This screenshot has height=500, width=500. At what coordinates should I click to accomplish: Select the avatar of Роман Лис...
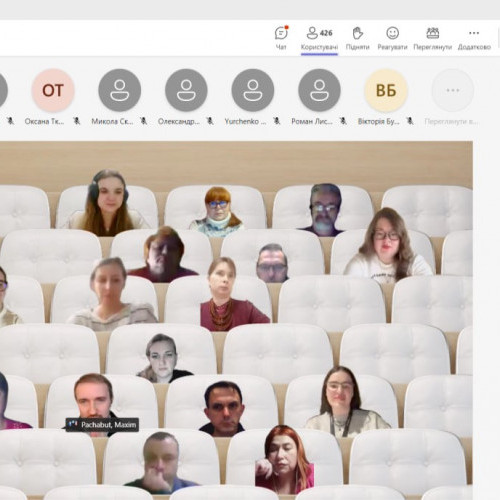coord(319,90)
